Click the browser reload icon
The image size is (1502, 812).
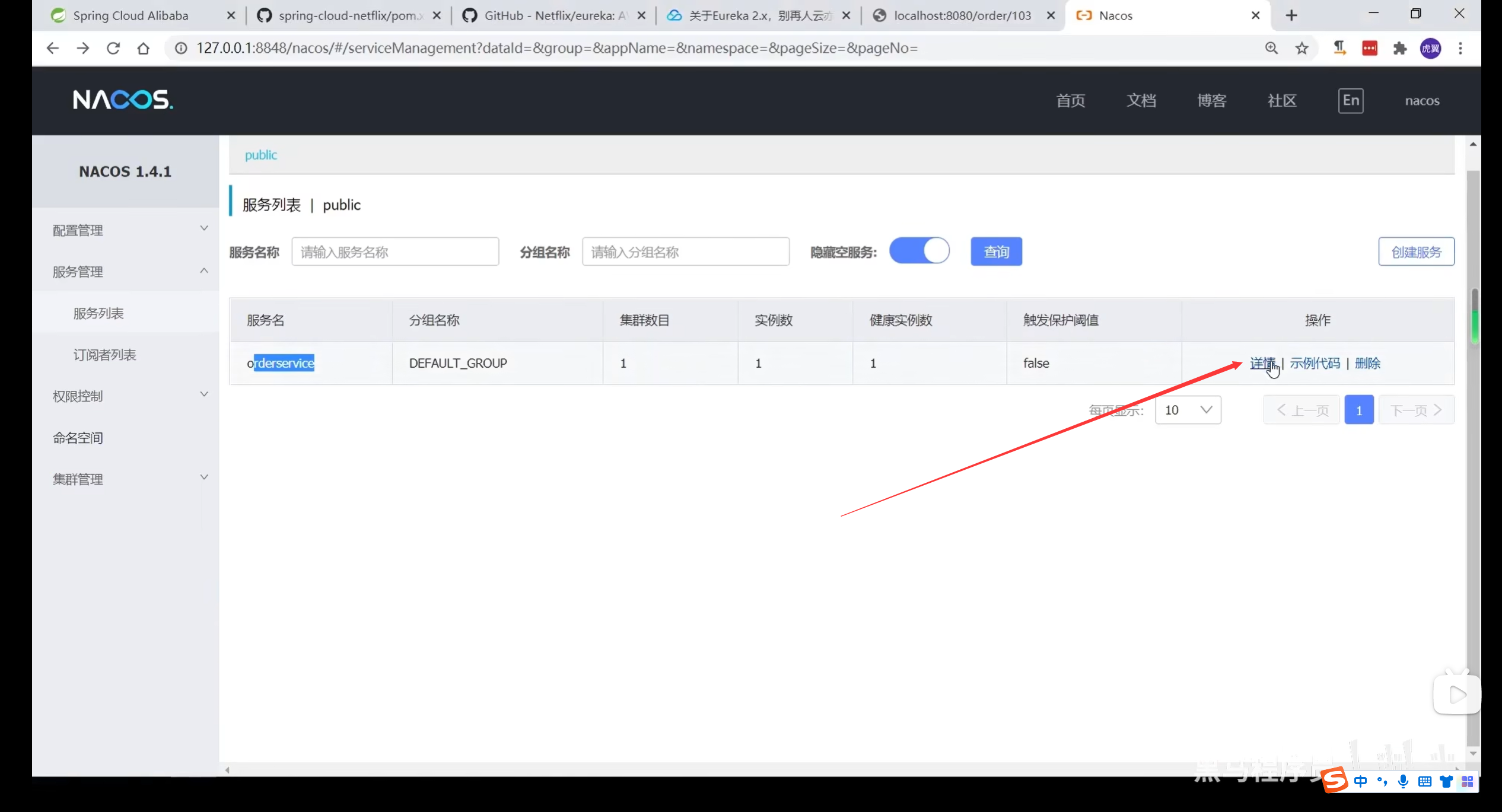click(113, 48)
